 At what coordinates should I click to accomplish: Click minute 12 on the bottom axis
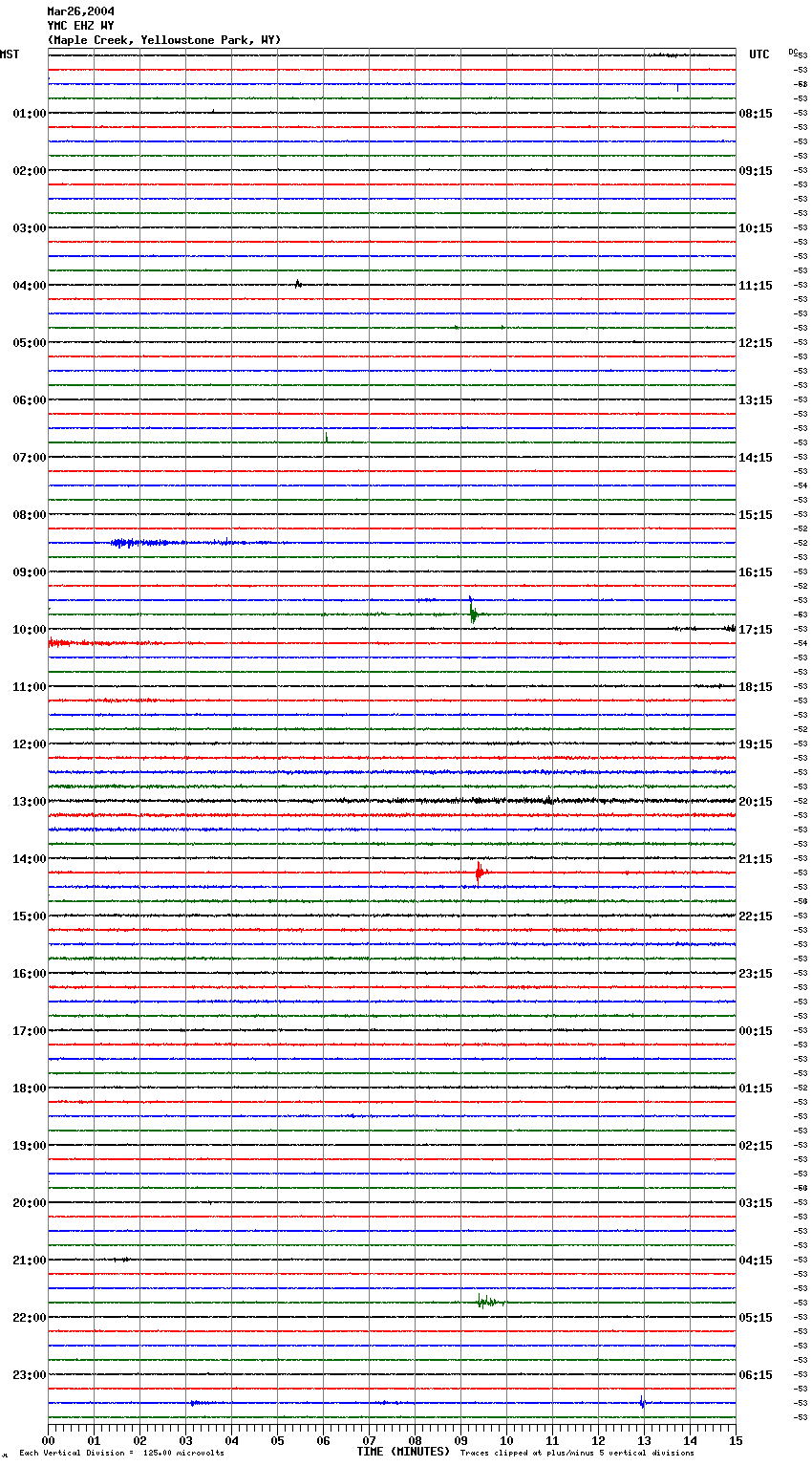(x=598, y=1440)
